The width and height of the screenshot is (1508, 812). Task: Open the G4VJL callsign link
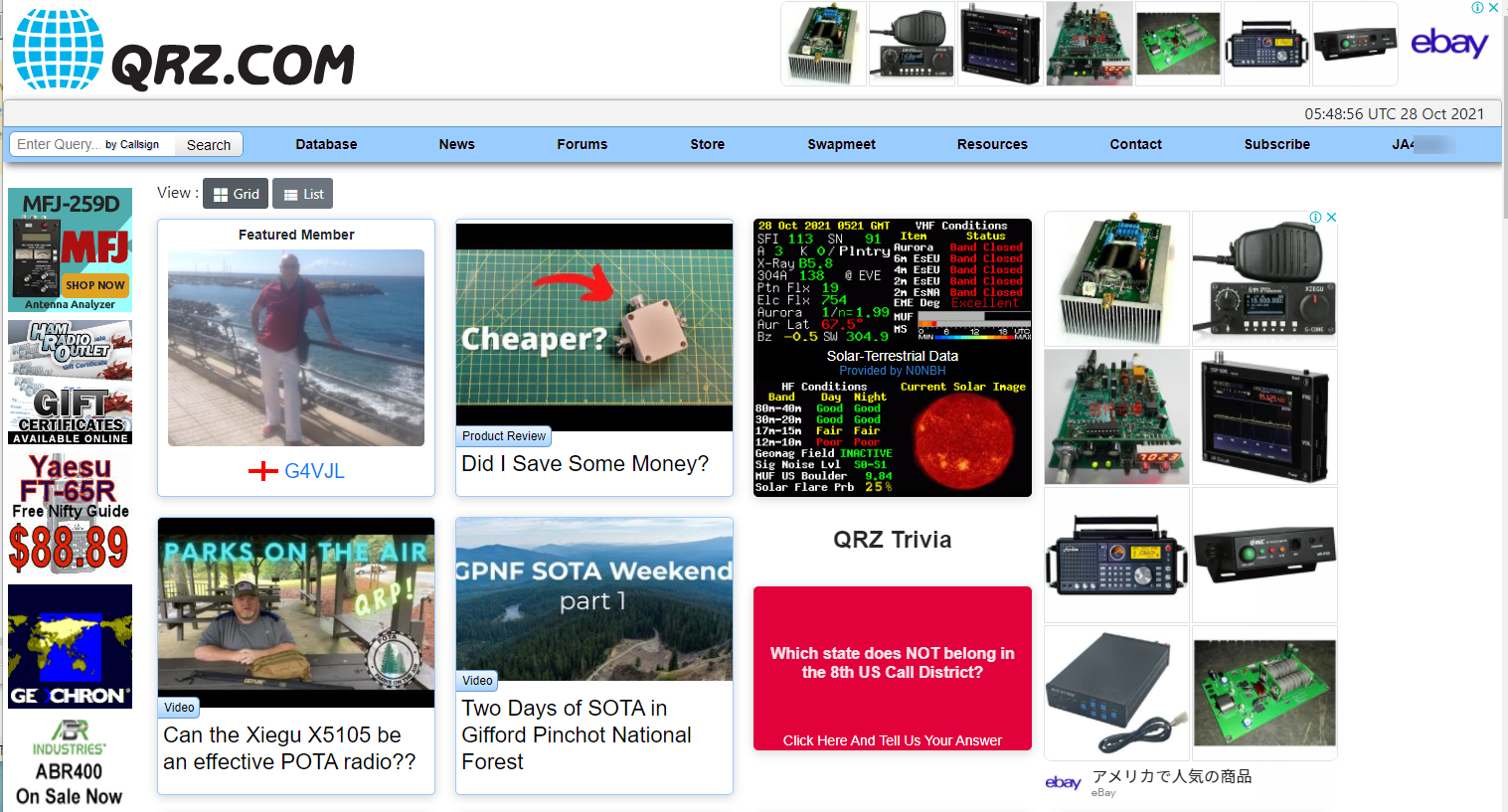pos(315,471)
